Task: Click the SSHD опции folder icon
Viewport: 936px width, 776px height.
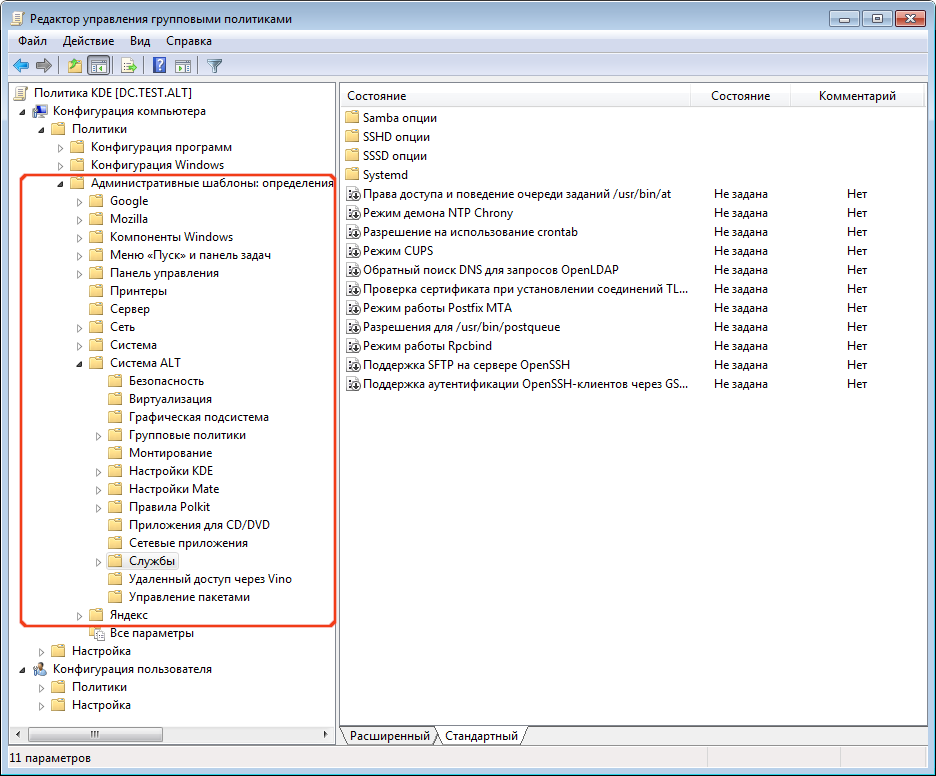Action: 352,137
